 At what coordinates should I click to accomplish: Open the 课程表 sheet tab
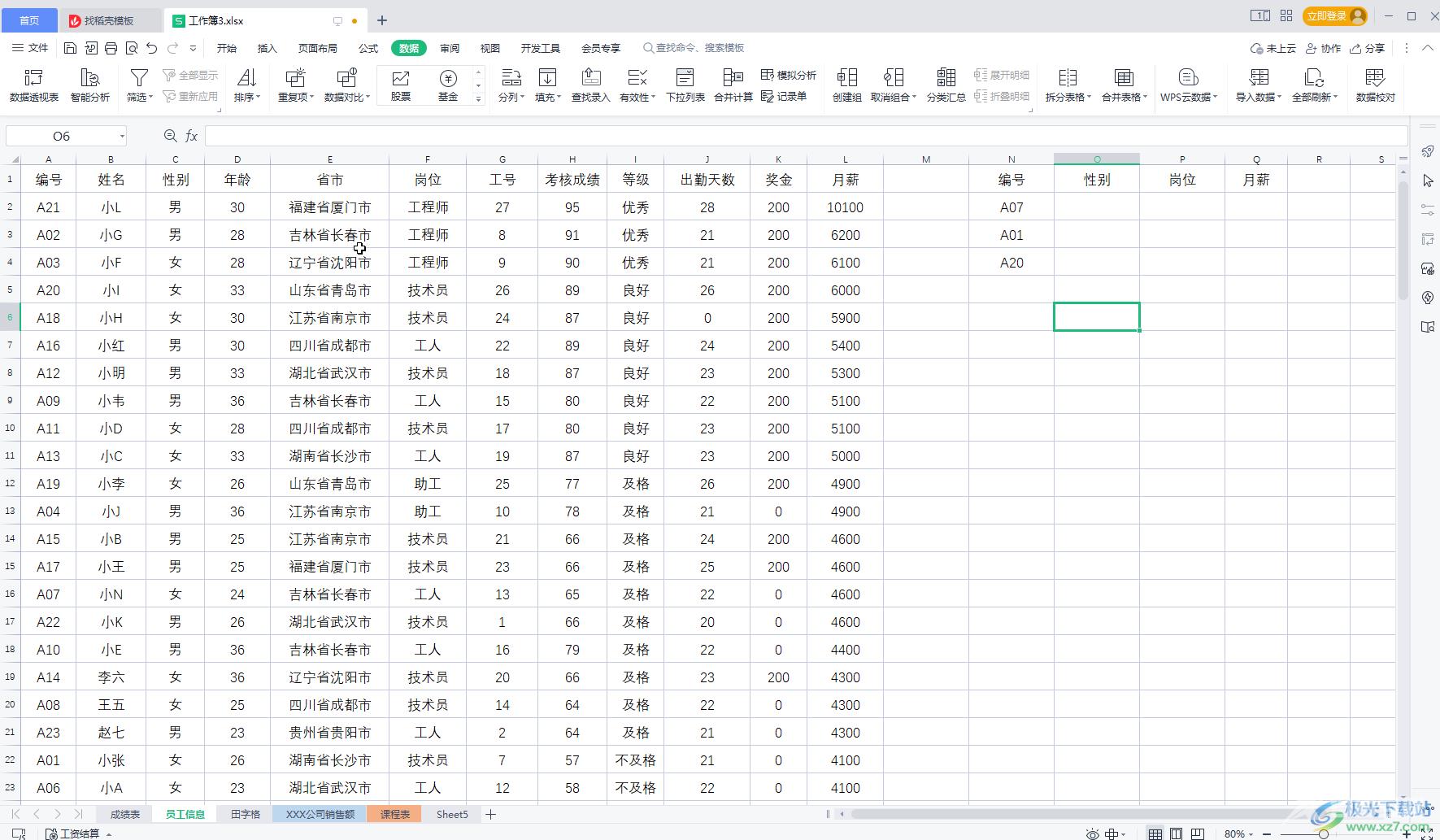(395, 814)
